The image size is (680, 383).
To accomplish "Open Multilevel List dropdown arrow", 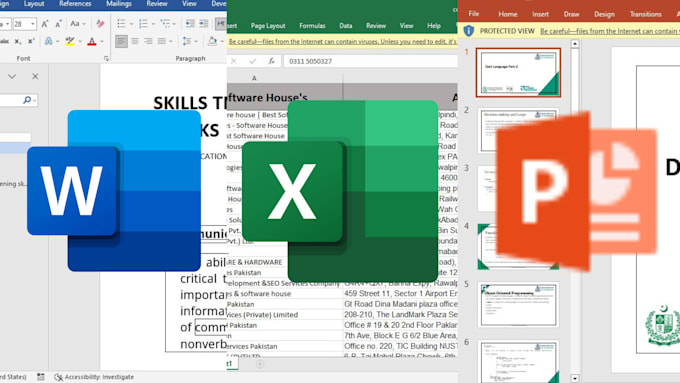I will (174, 24).
